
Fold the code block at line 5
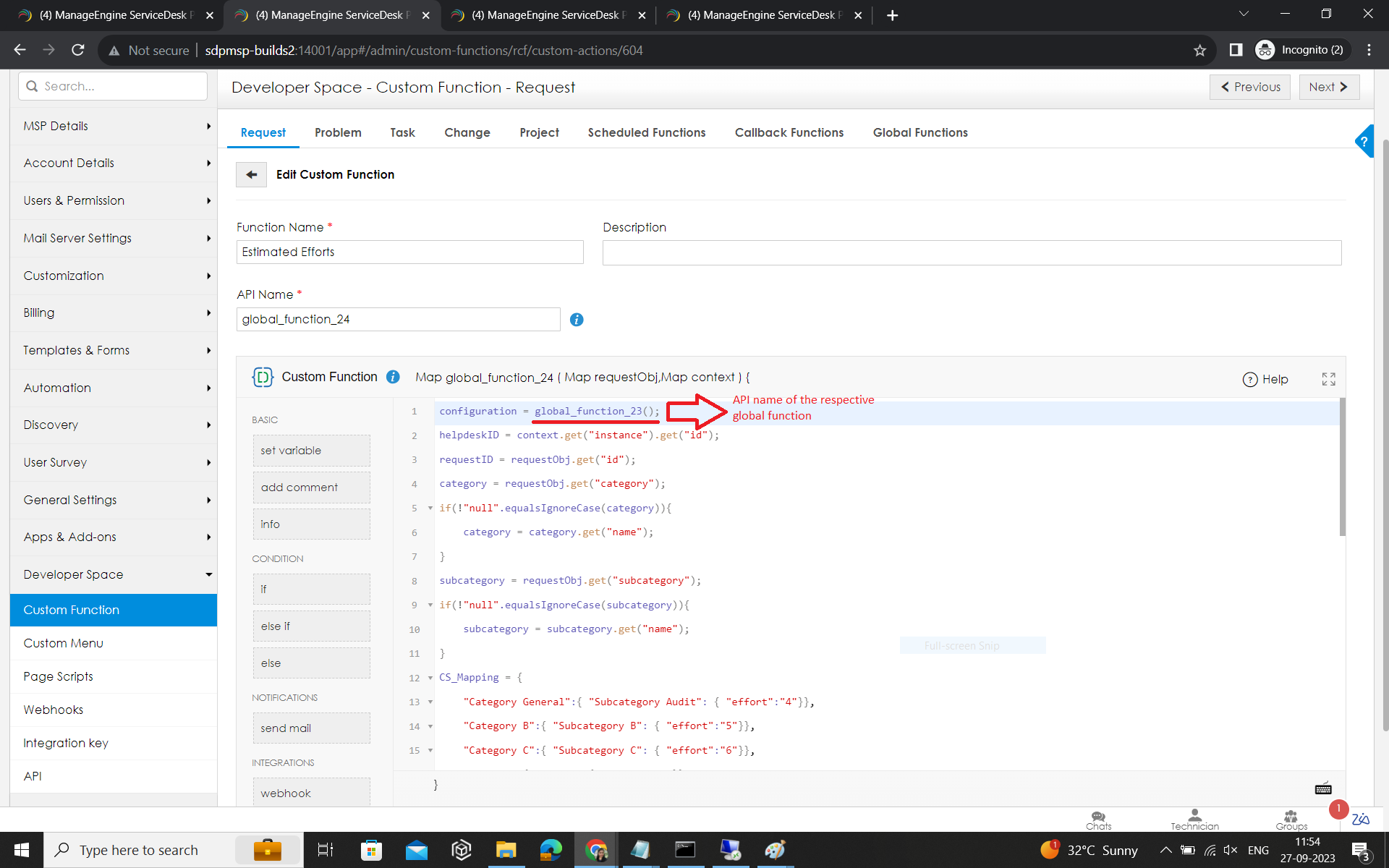tap(430, 508)
